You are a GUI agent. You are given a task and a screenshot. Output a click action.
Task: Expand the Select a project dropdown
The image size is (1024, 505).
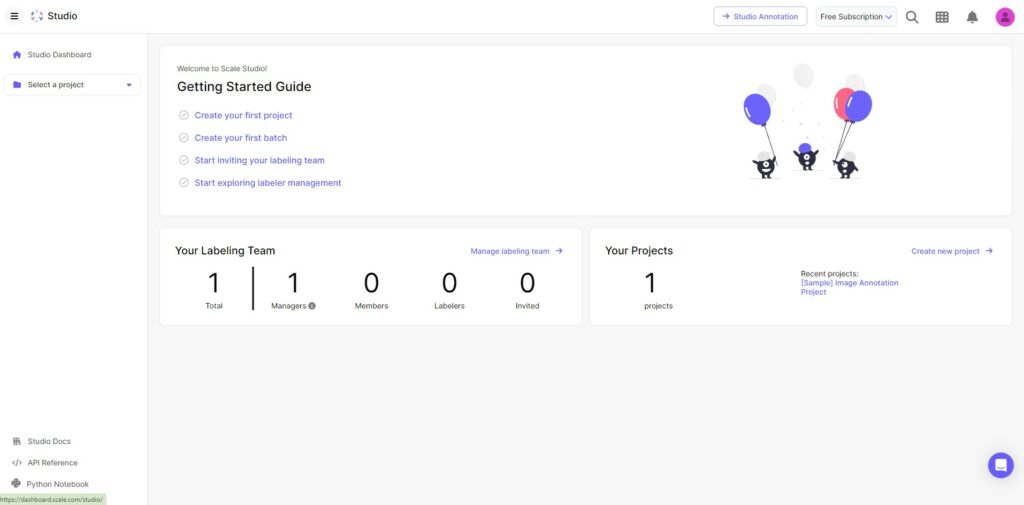72,85
